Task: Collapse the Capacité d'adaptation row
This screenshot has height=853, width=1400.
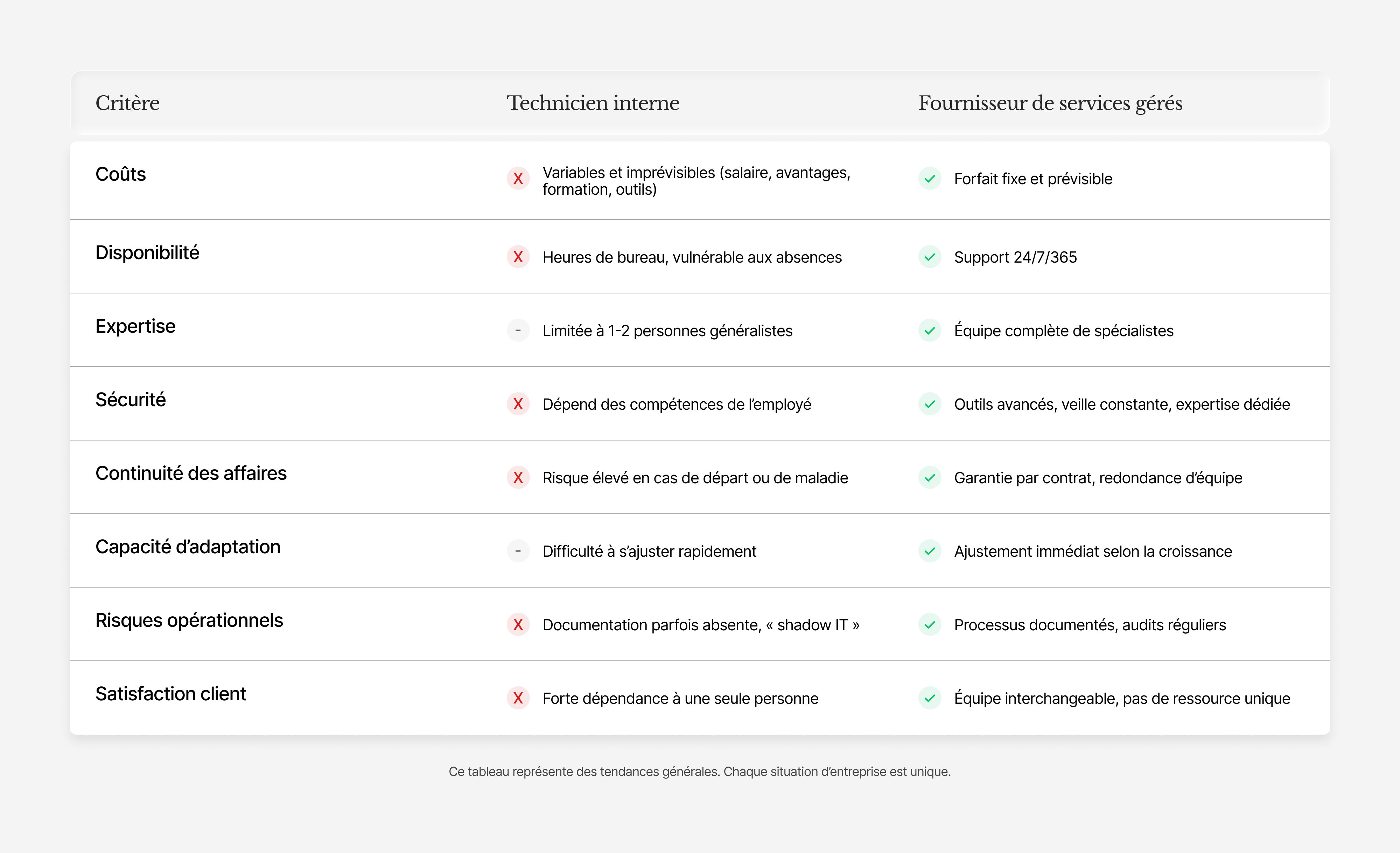Action: [x=188, y=546]
